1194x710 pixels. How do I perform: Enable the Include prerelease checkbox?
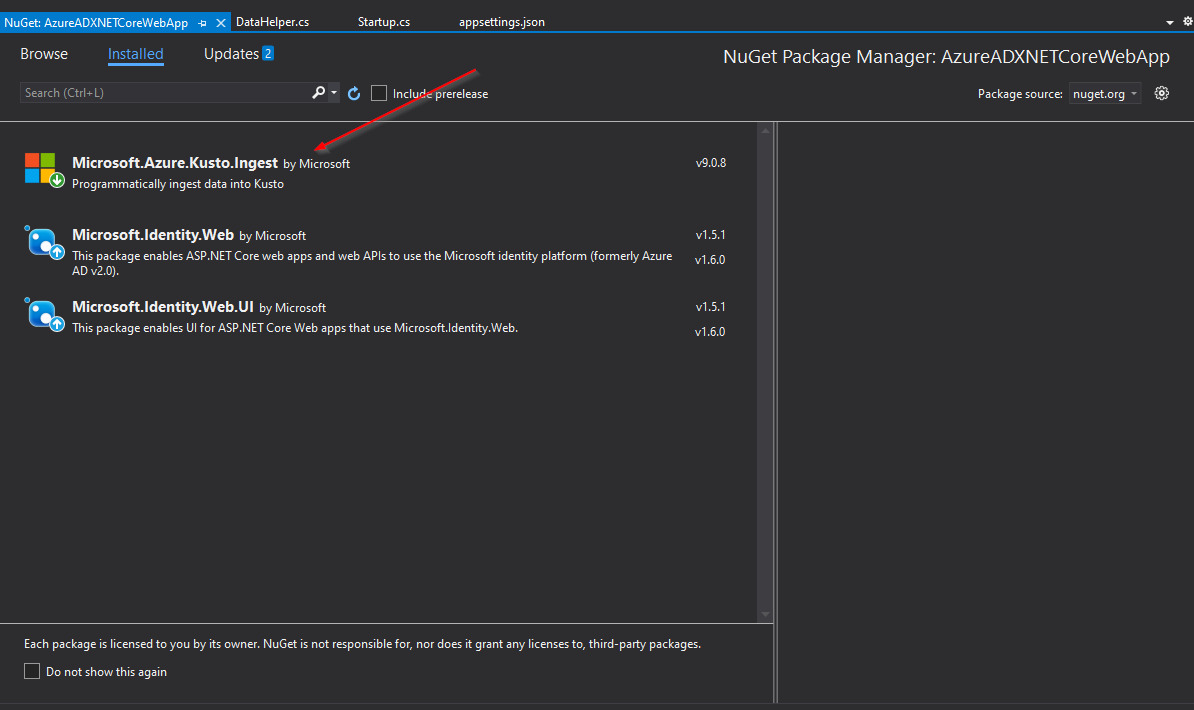point(379,92)
